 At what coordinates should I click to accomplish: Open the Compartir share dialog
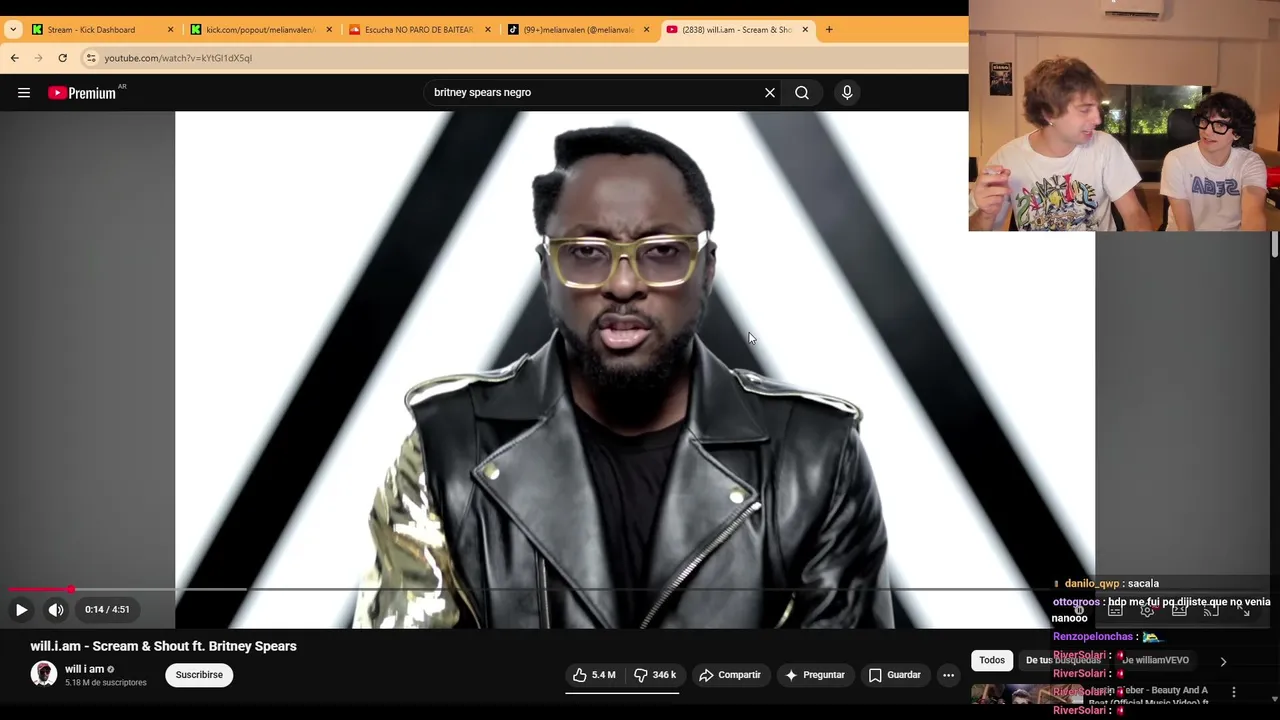[x=730, y=675]
